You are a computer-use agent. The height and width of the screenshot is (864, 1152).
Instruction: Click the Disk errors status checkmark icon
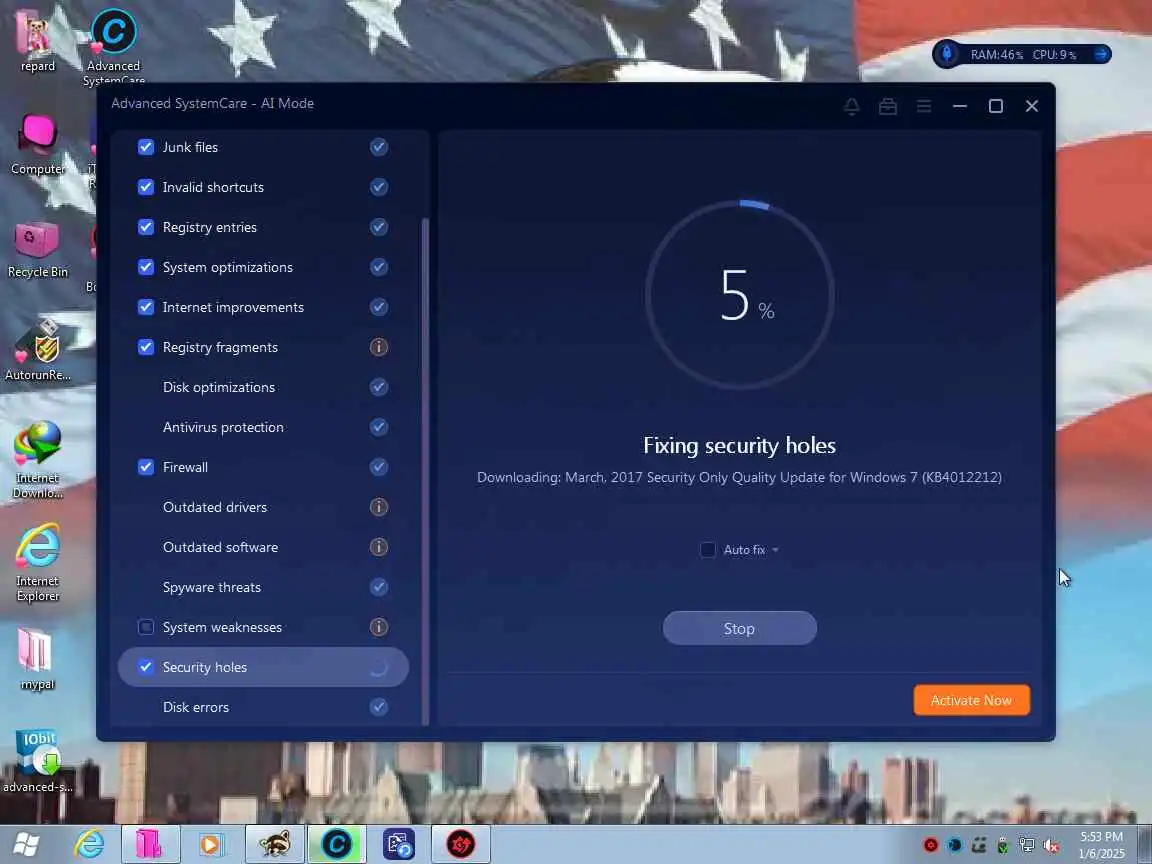pyautogui.click(x=378, y=707)
